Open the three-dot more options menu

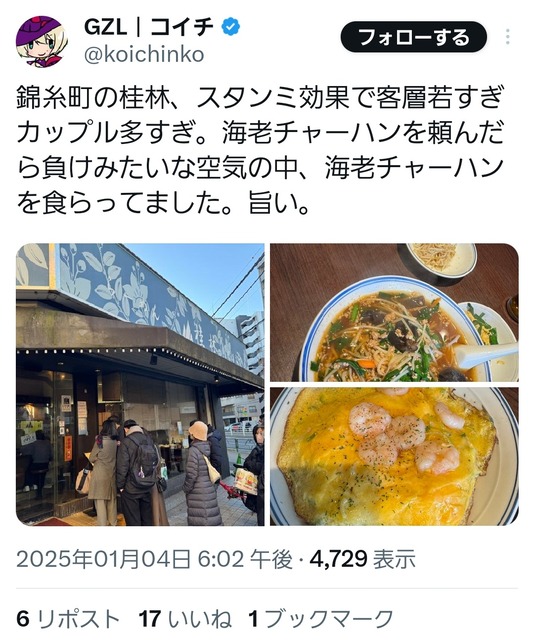pyautogui.click(x=507, y=37)
